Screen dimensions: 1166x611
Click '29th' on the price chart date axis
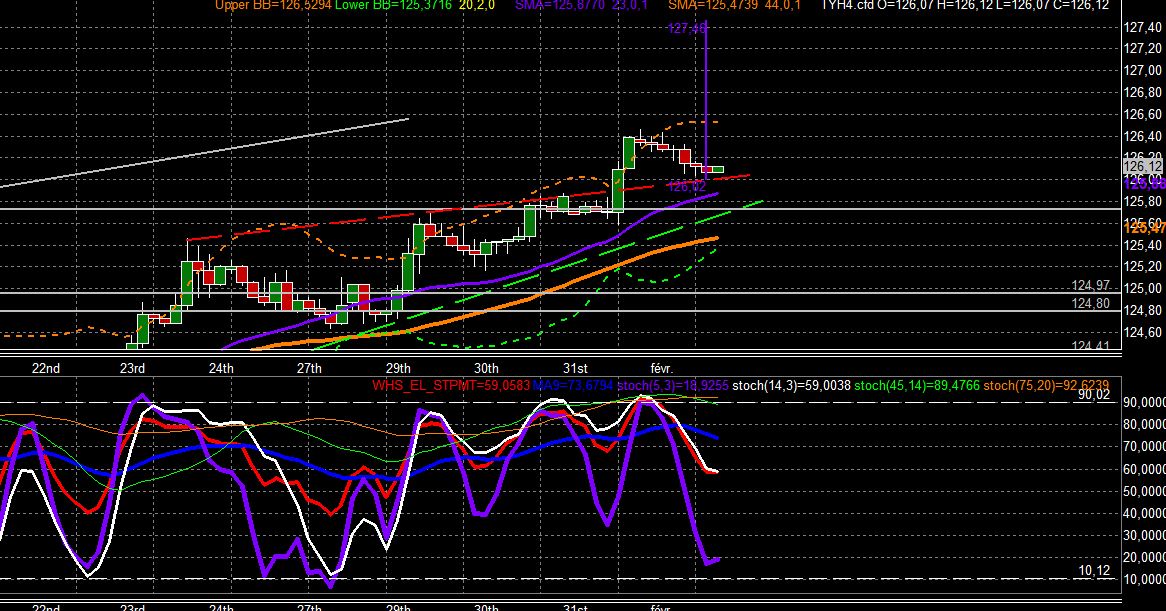pos(398,368)
